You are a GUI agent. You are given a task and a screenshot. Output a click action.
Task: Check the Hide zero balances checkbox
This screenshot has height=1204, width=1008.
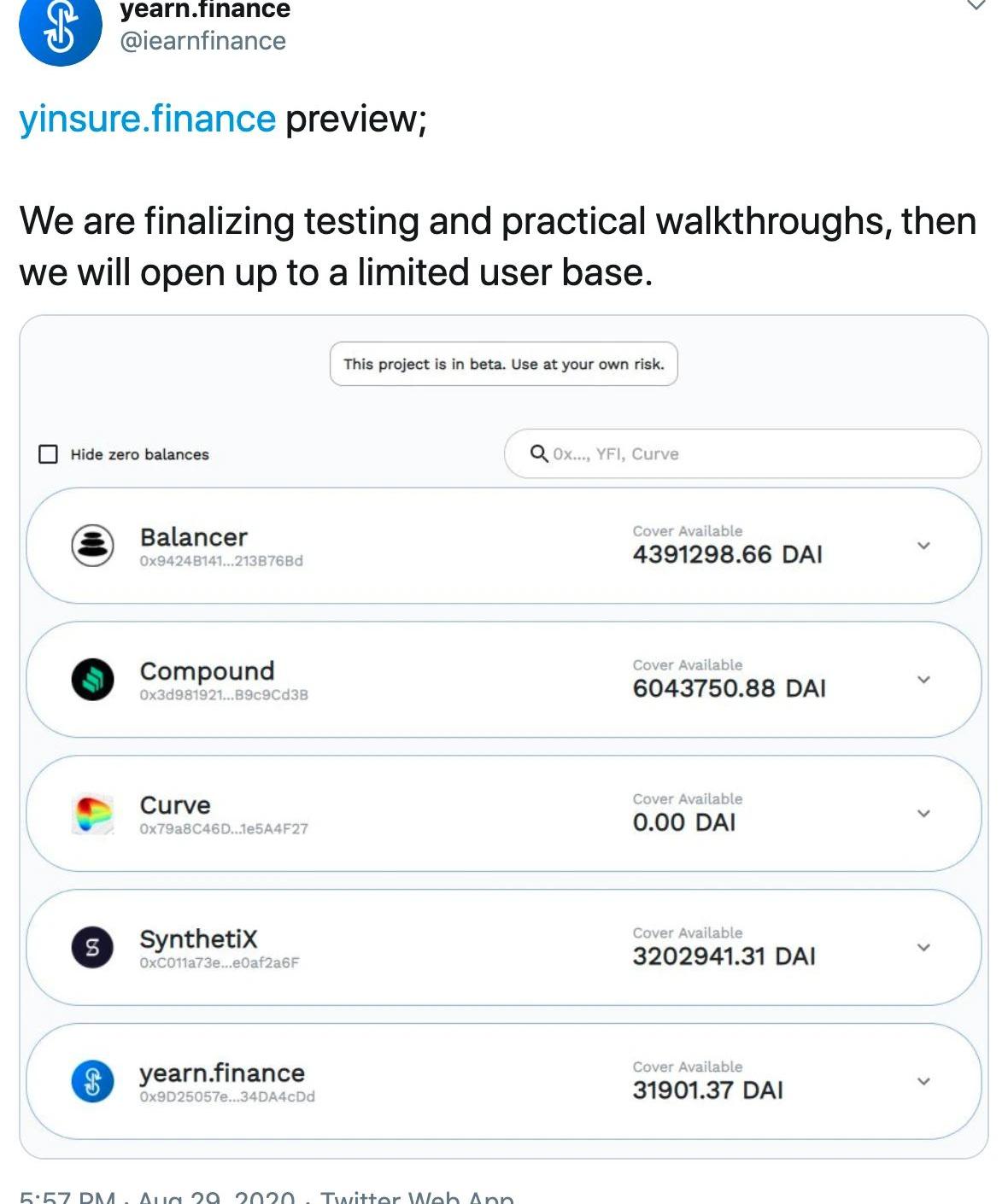49,454
